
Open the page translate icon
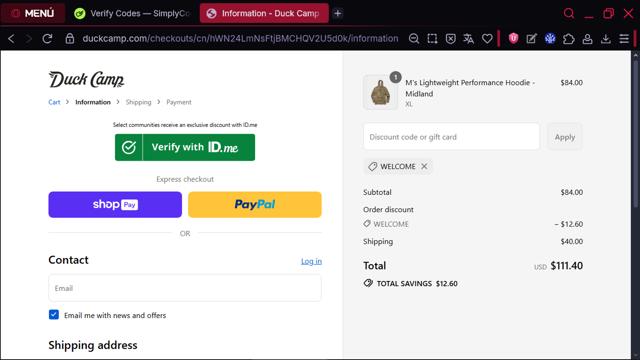pyautogui.click(x=469, y=39)
